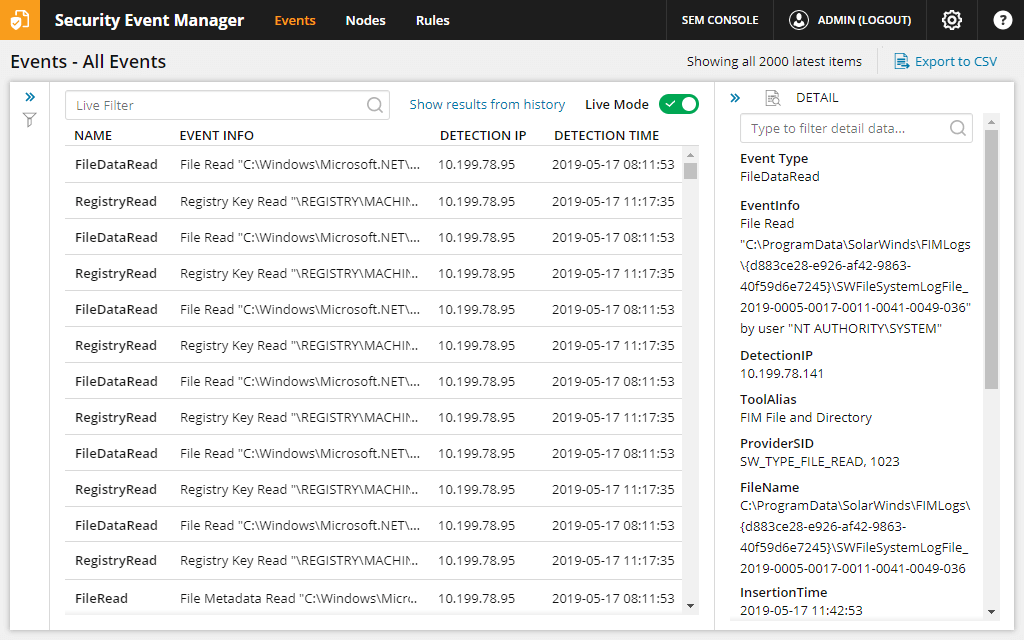Image resolution: width=1024 pixels, height=640 pixels.
Task: Click the admin user avatar icon
Action: tap(797, 20)
